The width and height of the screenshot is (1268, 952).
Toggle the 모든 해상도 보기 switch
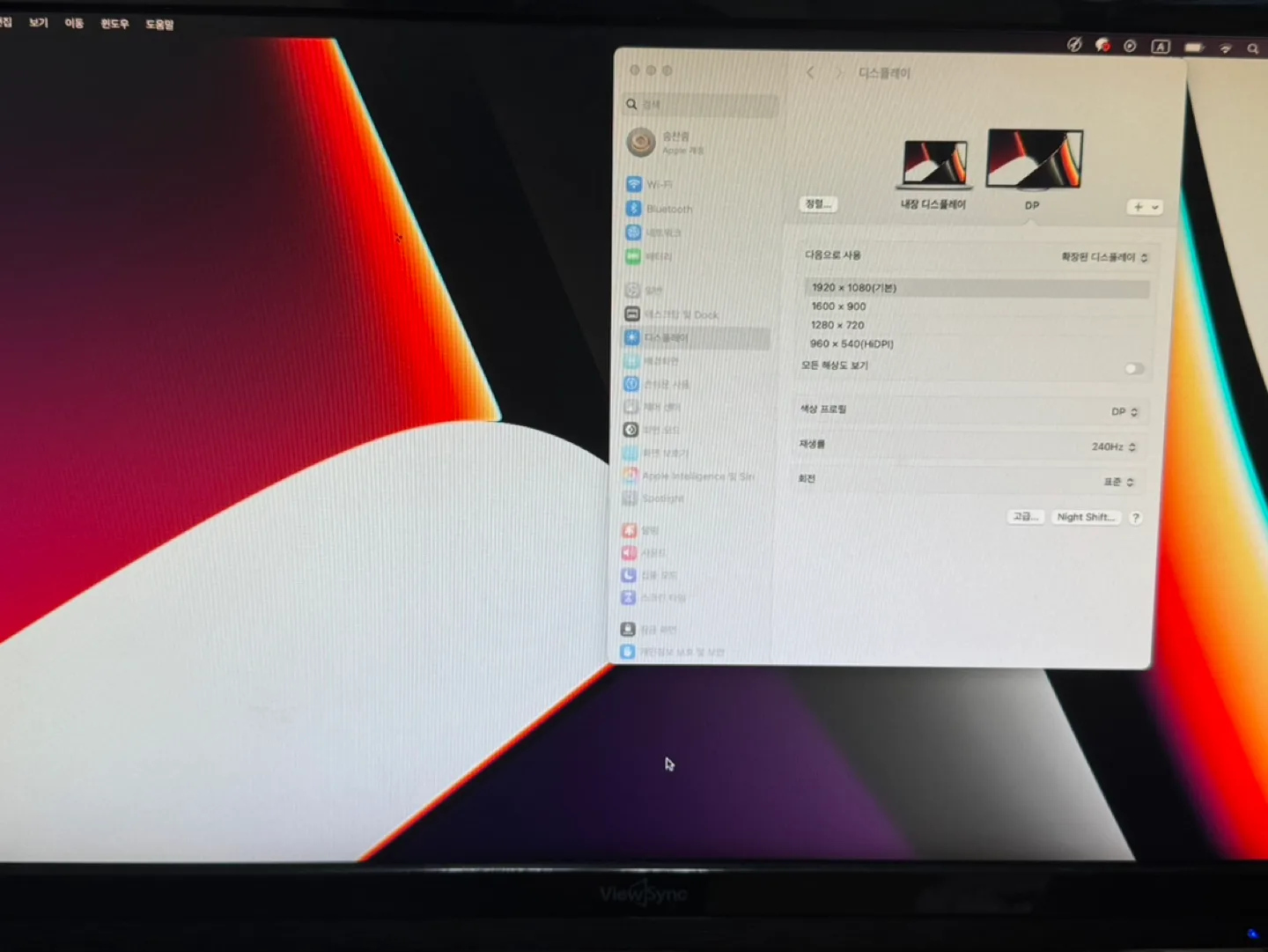1134,369
